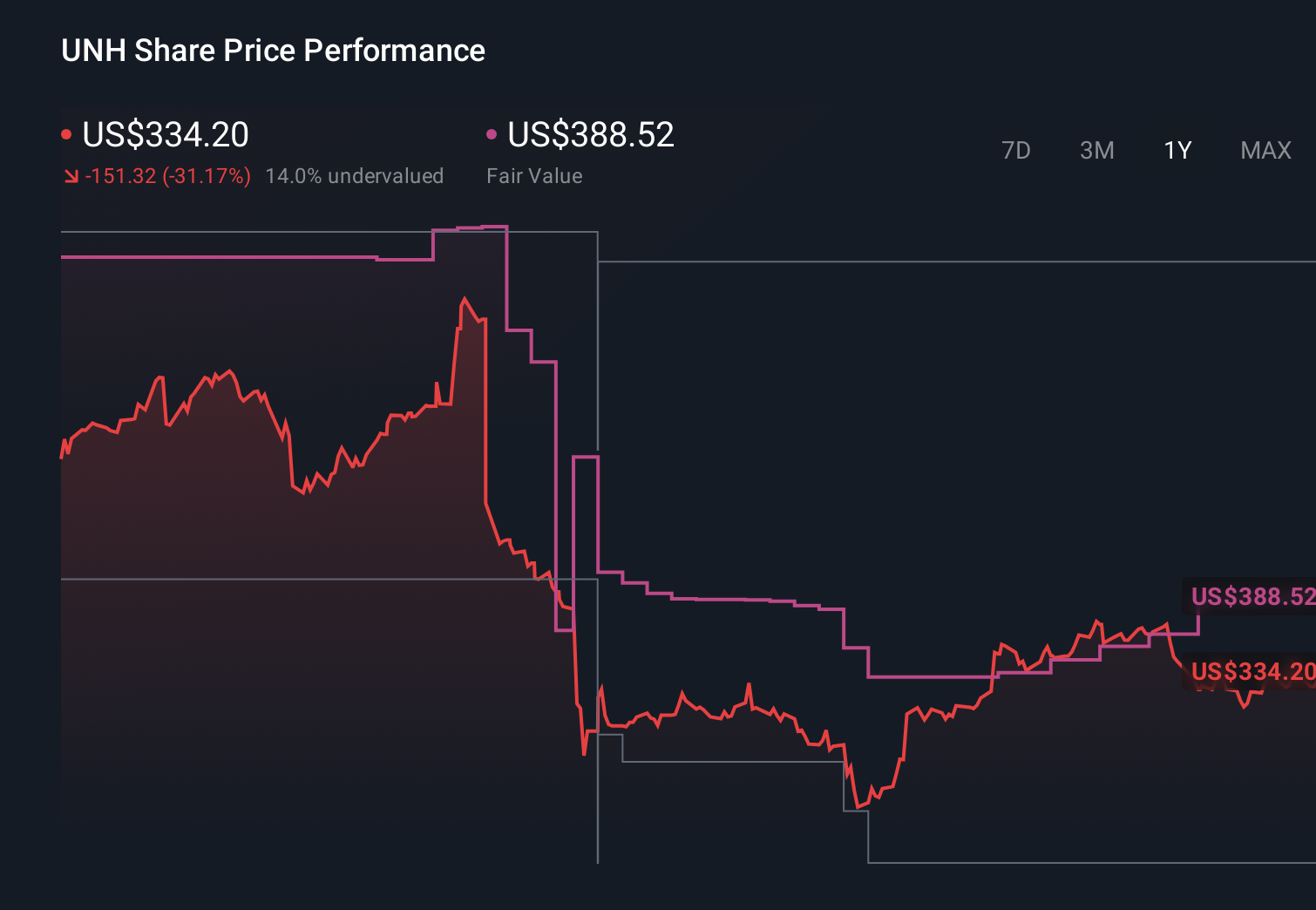1316x910 pixels.
Task: Select the Fair Value caption text
Action: pos(534,175)
